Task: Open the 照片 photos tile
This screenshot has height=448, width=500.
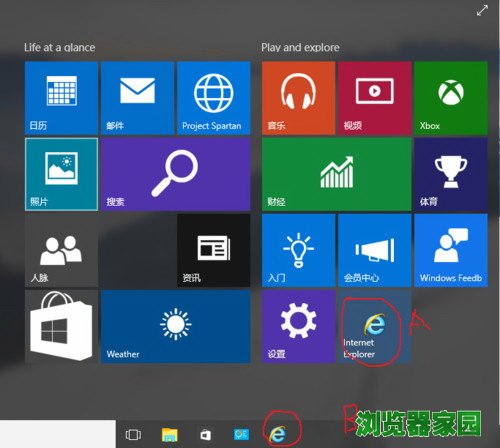Action: tap(61, 174)
